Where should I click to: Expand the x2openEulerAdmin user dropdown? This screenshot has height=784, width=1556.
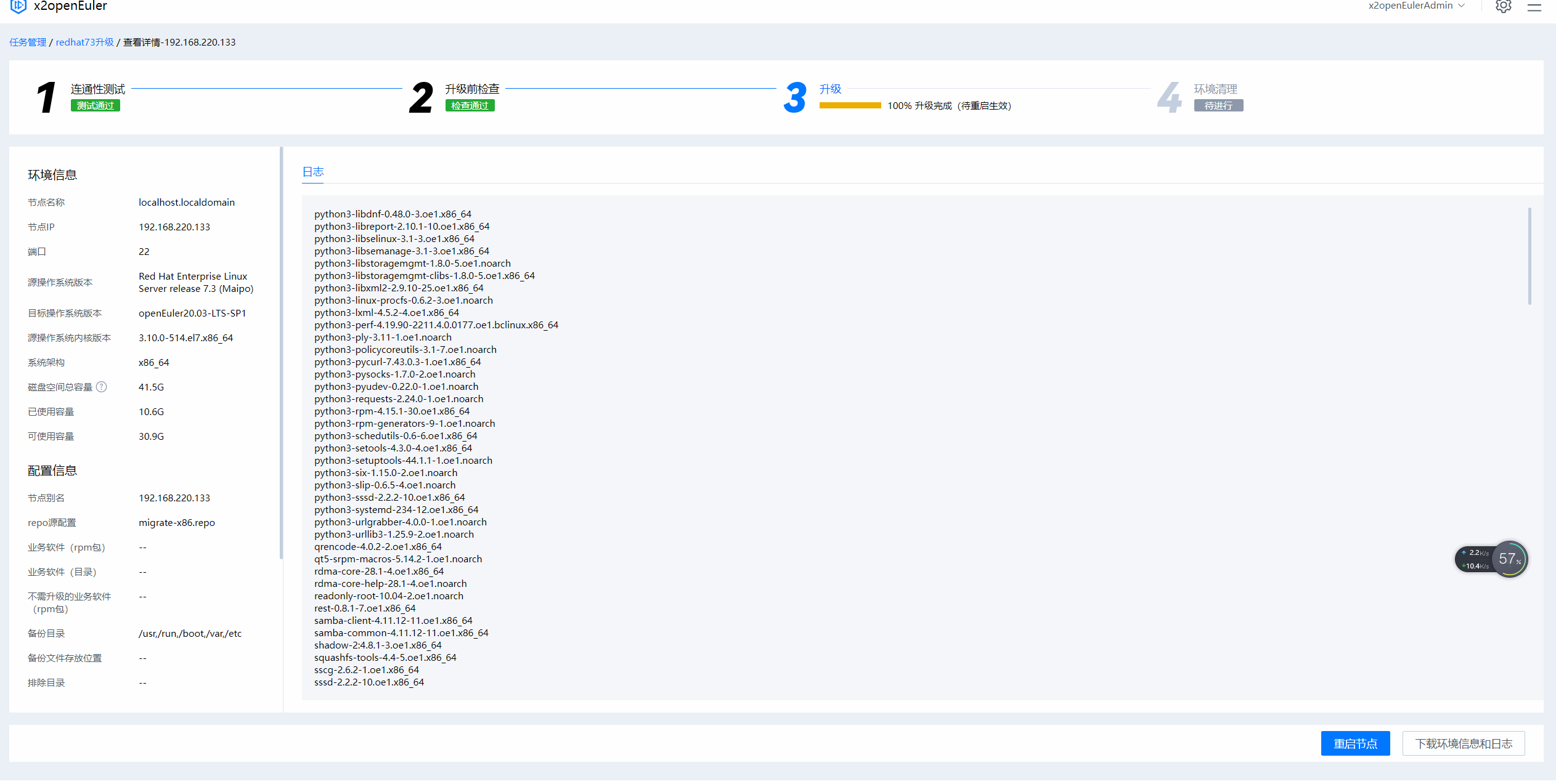(x=1410, y=6)
